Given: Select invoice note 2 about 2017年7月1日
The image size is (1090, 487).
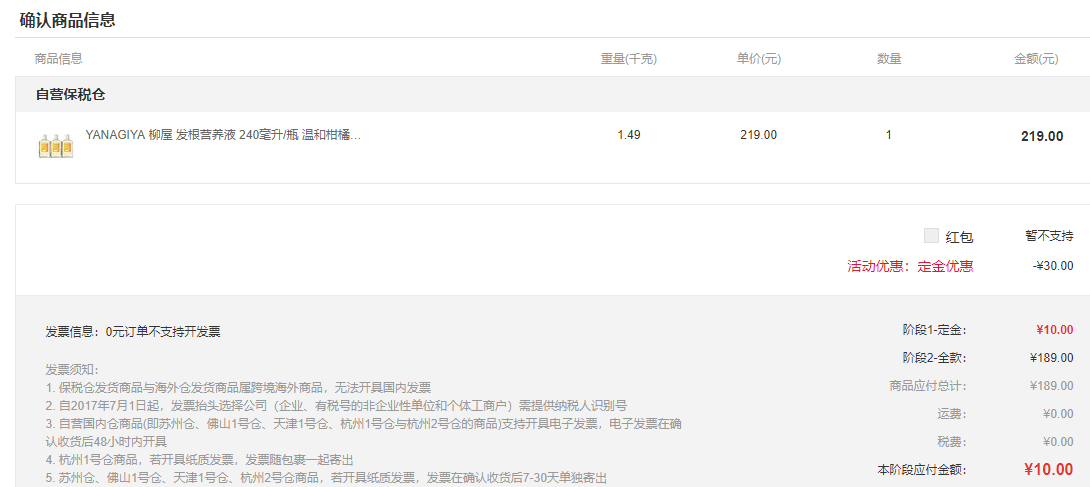Looking at the screenshot, I should (x=336, y=405).
